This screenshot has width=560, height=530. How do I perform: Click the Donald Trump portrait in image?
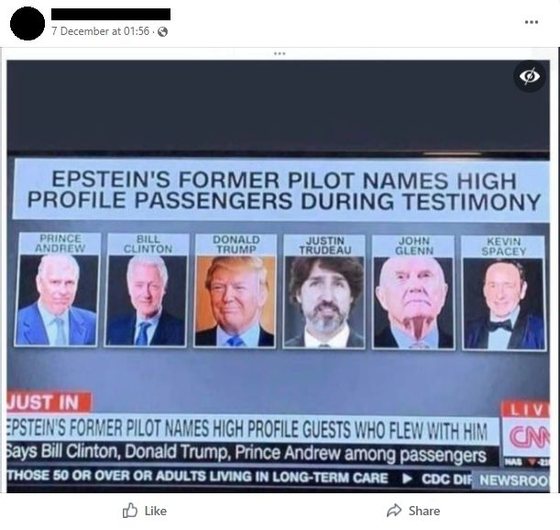[235, 301]
